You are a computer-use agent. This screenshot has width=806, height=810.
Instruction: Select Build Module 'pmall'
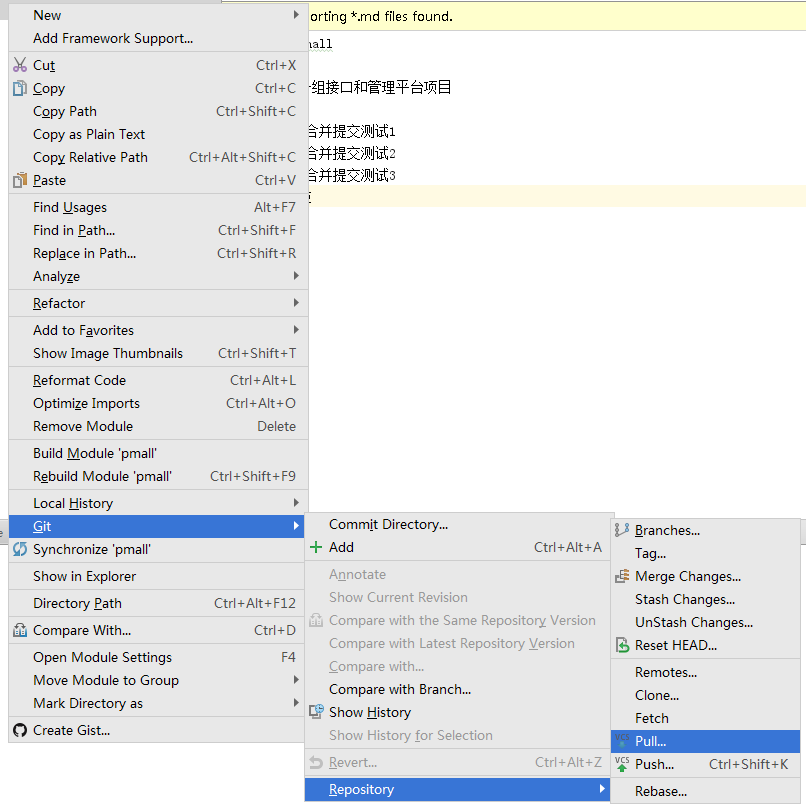[159, 453]
